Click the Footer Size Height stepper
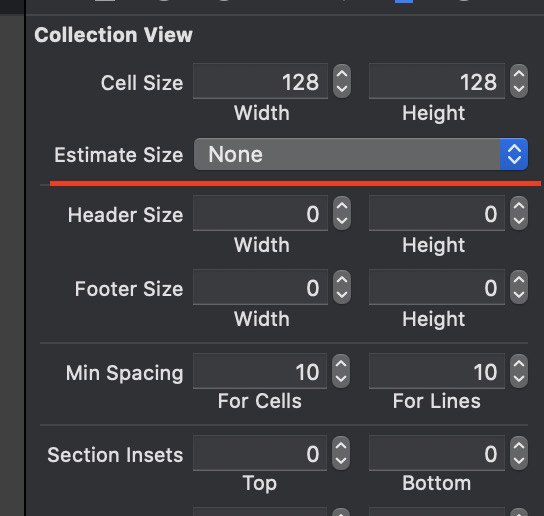 pyautogui.click(x=519, y=287)
